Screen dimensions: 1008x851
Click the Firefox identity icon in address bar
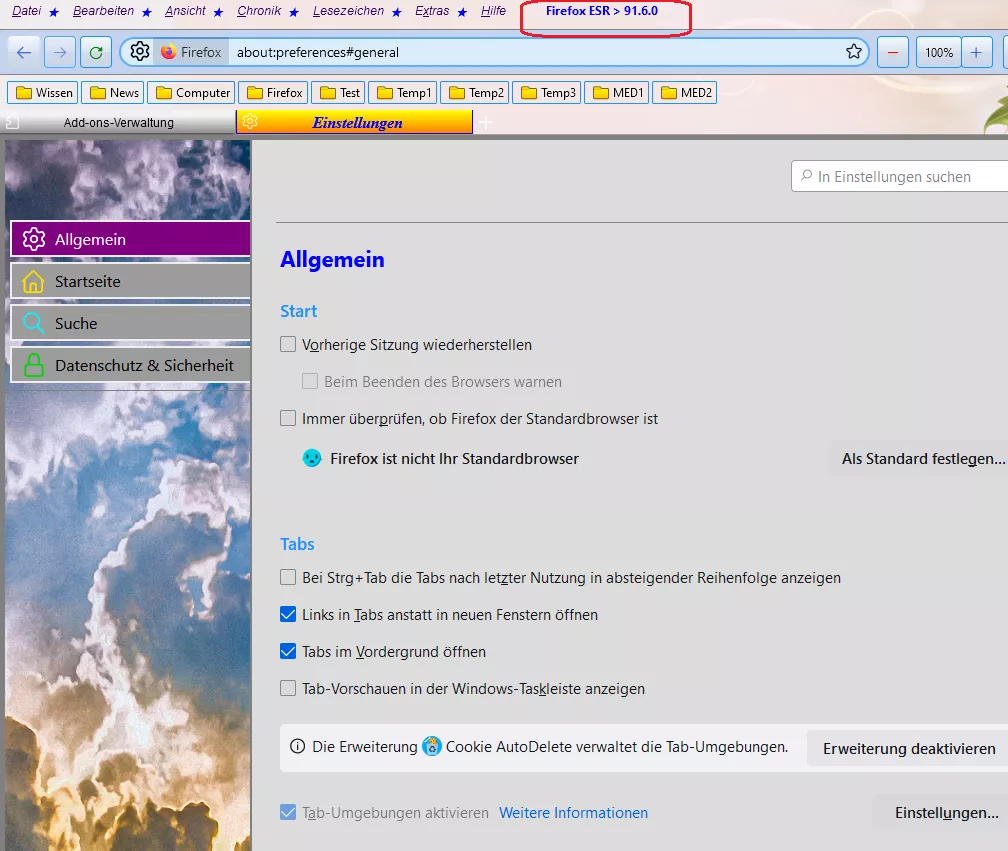(168, 52)
